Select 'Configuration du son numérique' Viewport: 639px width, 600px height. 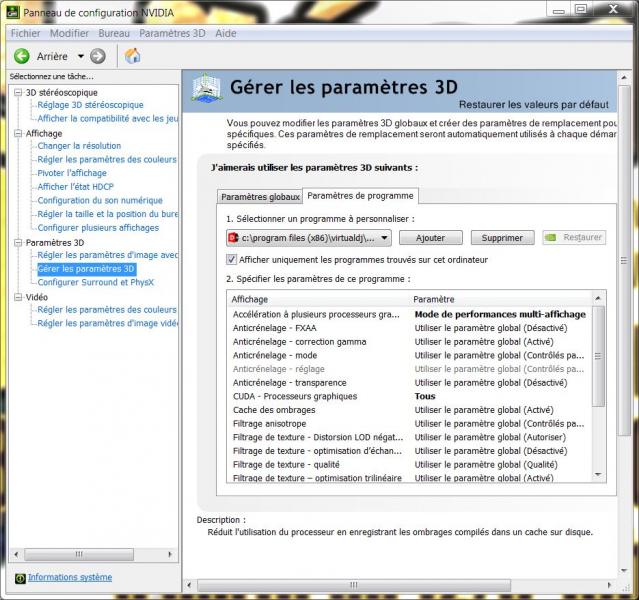(100, 201)
